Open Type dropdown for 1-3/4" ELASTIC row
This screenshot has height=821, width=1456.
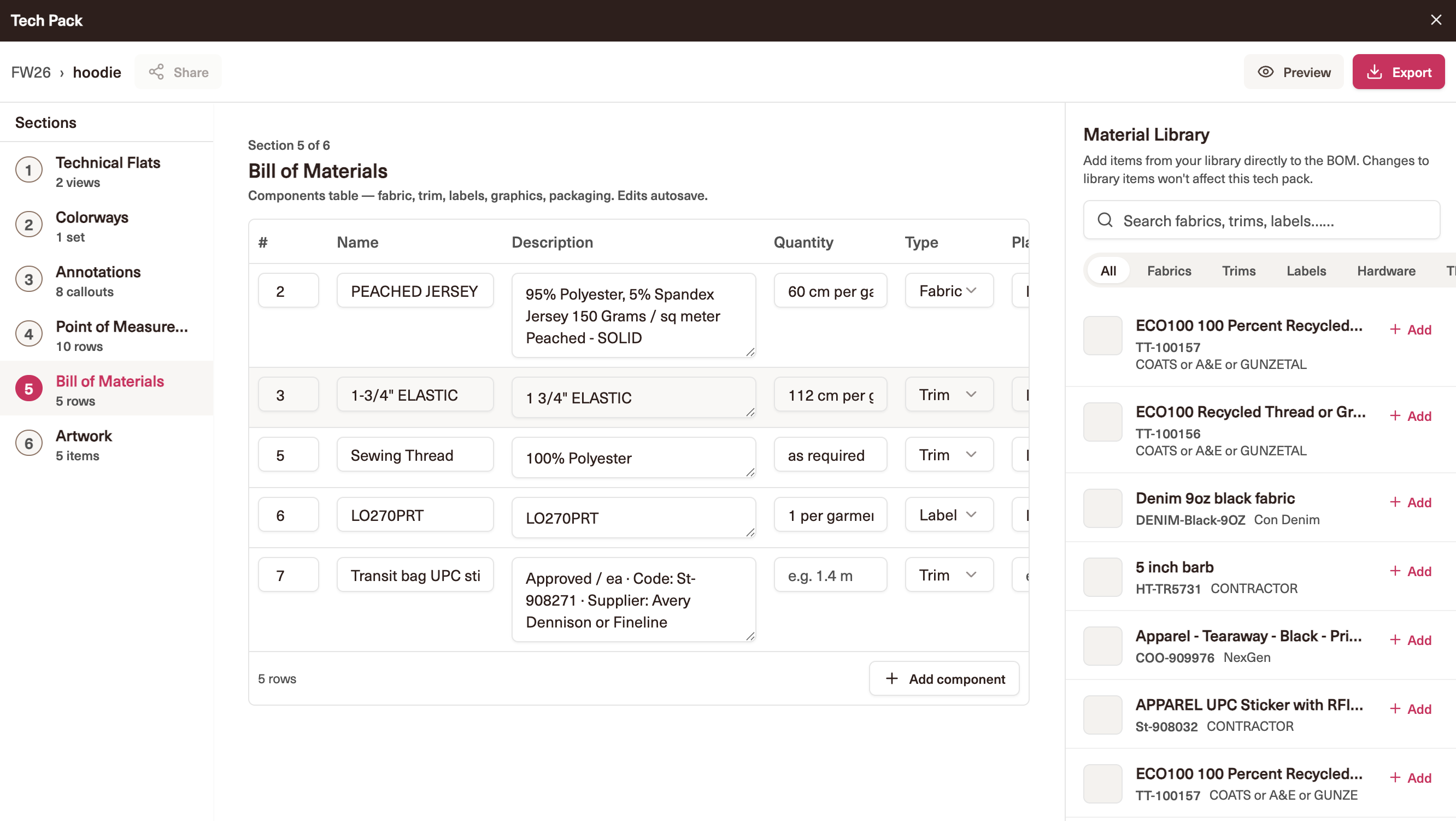(949, 395)
